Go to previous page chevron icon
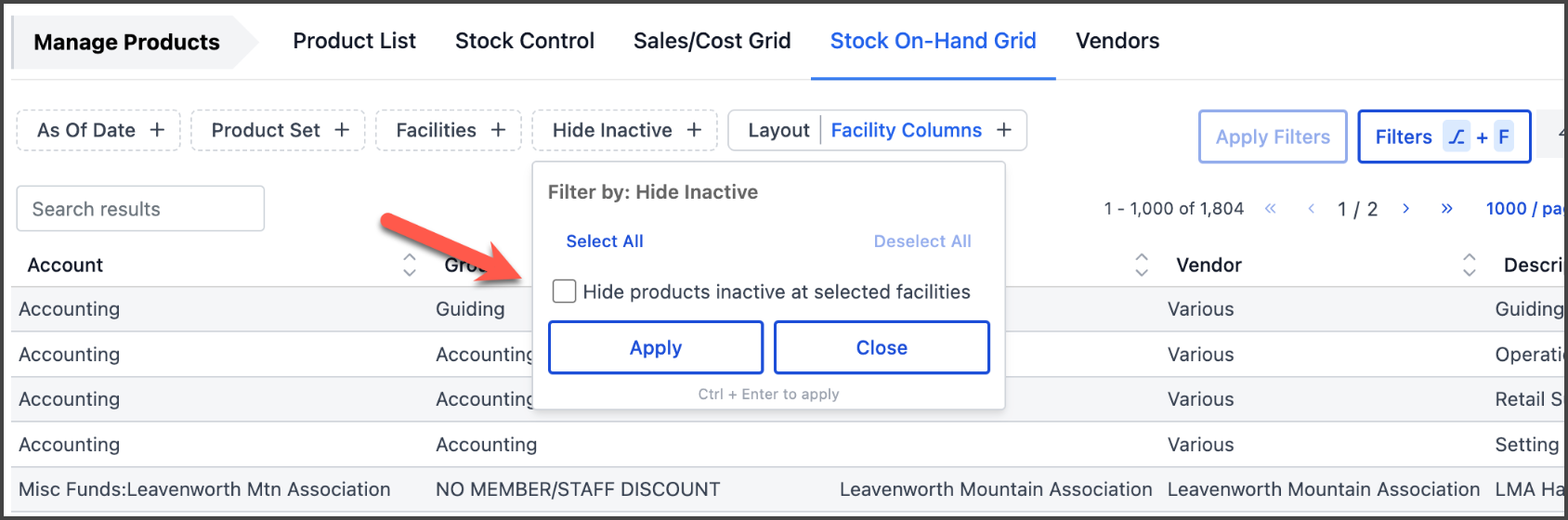Screen dimensions: 1568x520 tap(1311, 209)
